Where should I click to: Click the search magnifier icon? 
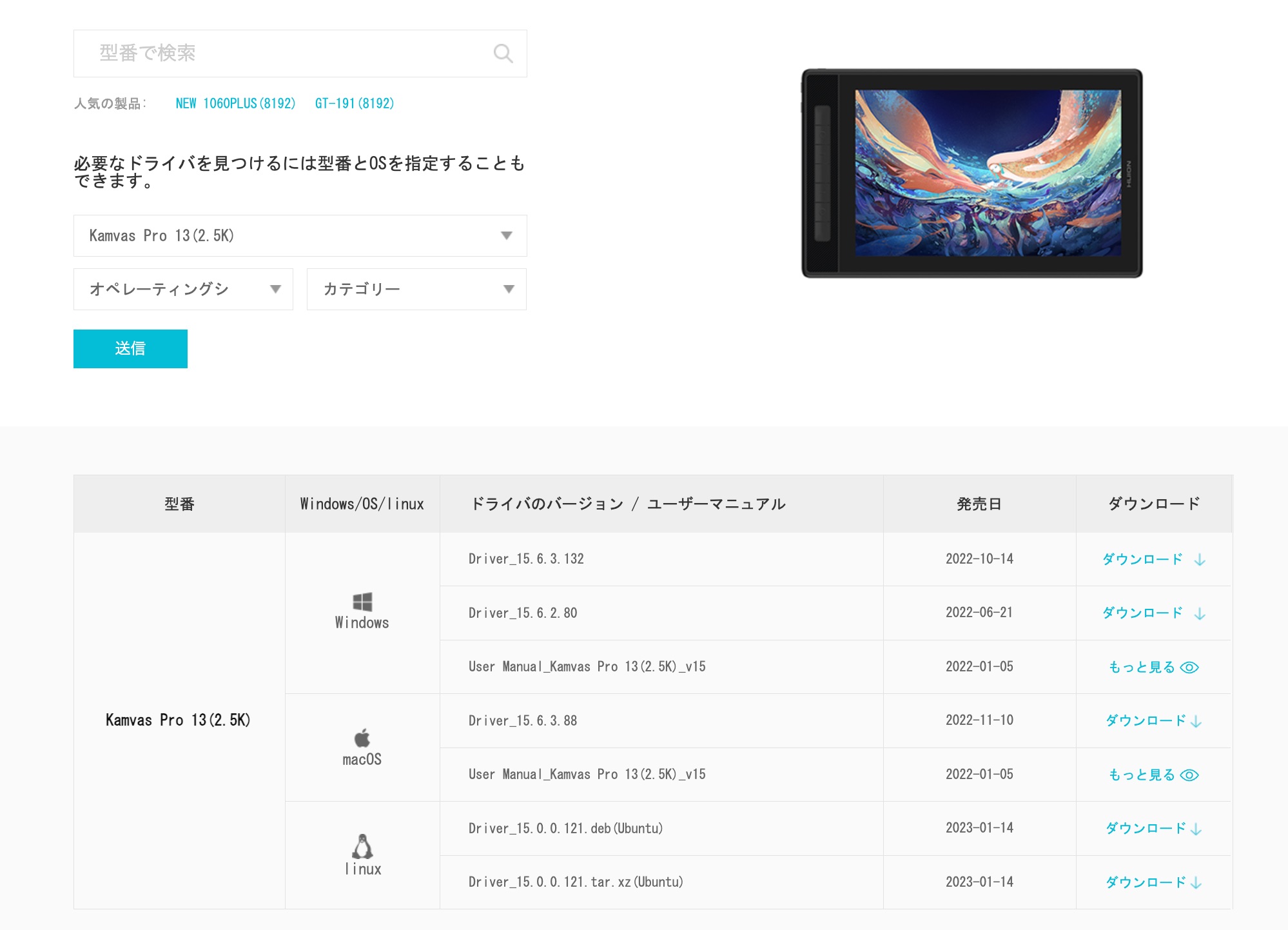coord(503,53)
